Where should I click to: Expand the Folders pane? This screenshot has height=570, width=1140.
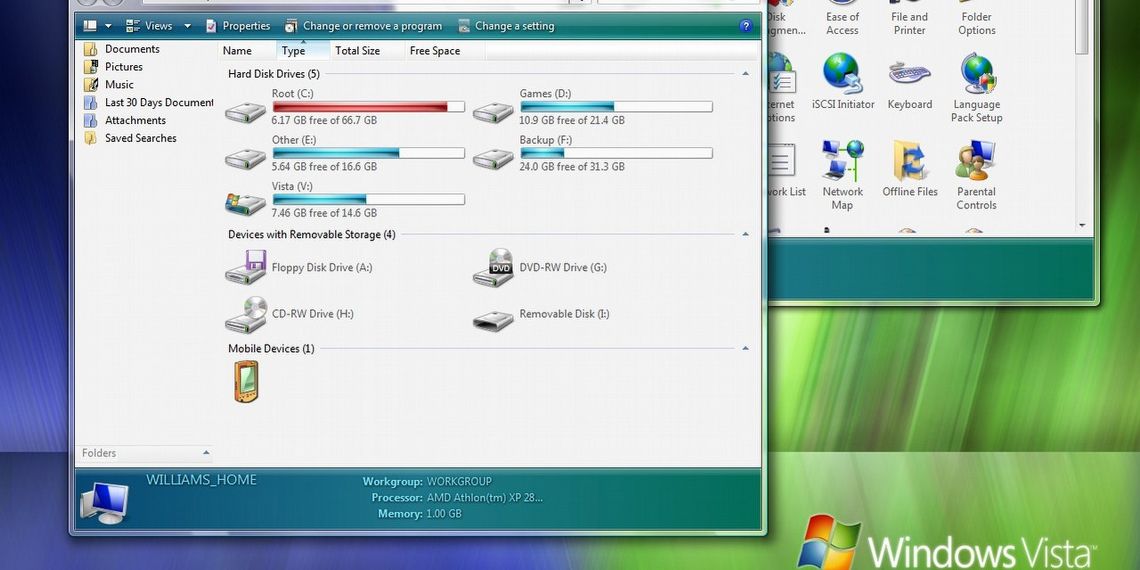(x=206, y=453)
